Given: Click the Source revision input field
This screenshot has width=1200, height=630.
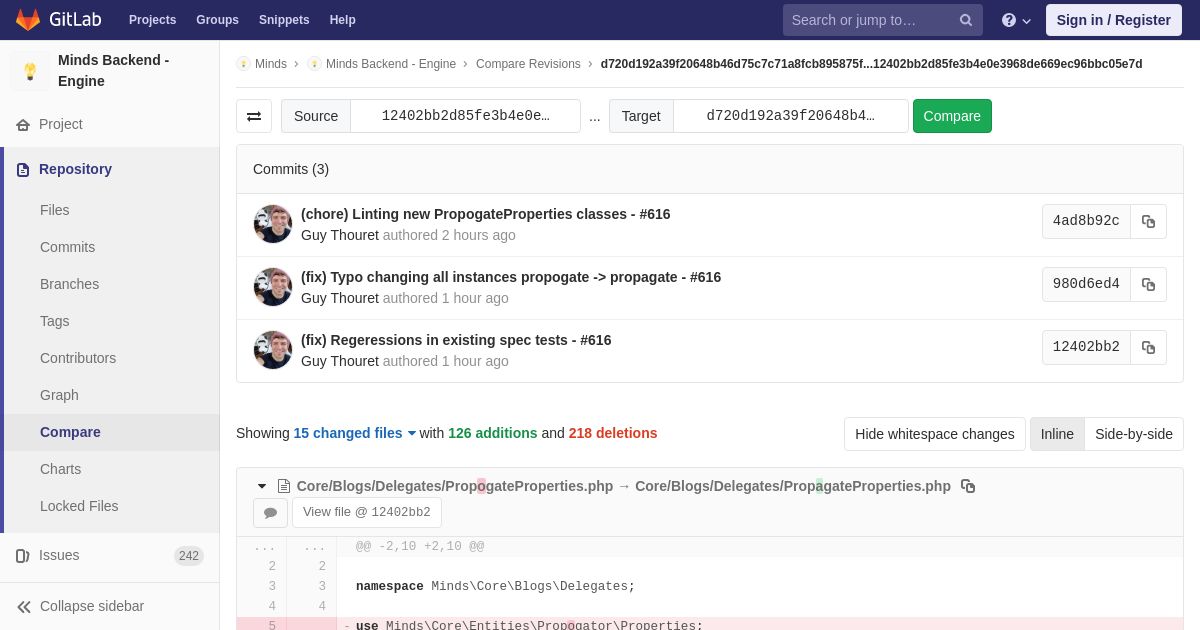Looking at the screenshot, I should coord(465,116).
